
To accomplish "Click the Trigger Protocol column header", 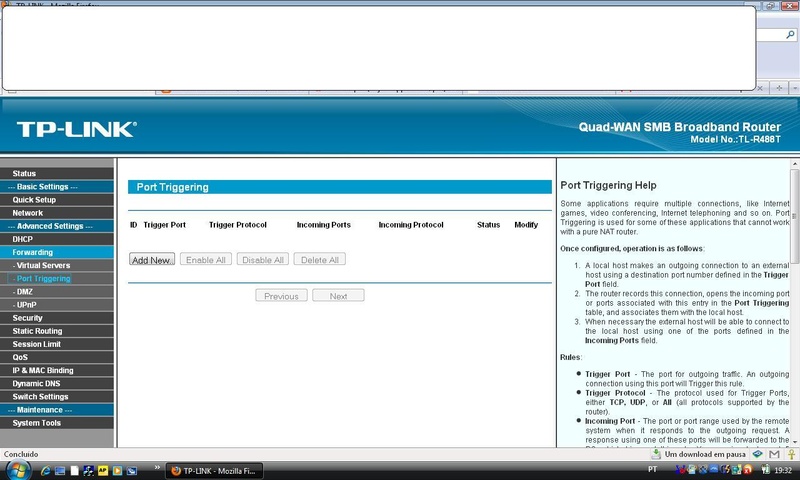I will pos(238,224).
